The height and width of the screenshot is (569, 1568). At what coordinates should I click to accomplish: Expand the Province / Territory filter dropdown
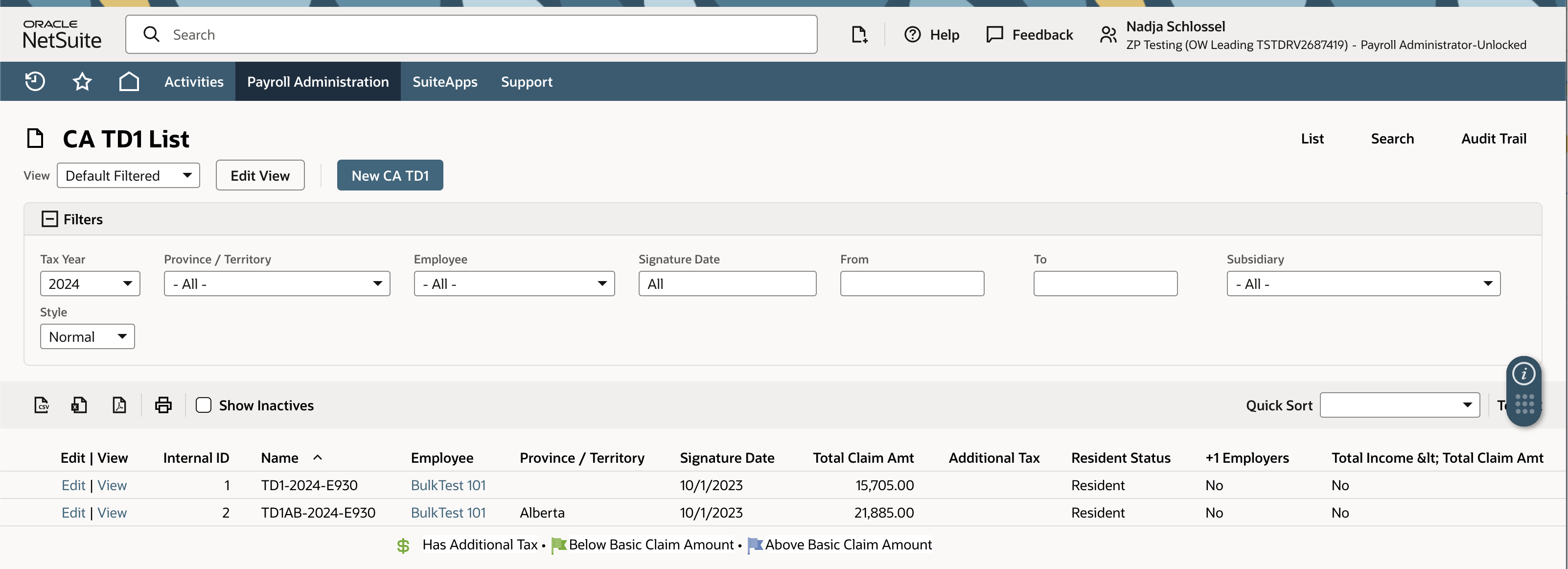pyautogui.click(x=277, y=284)
